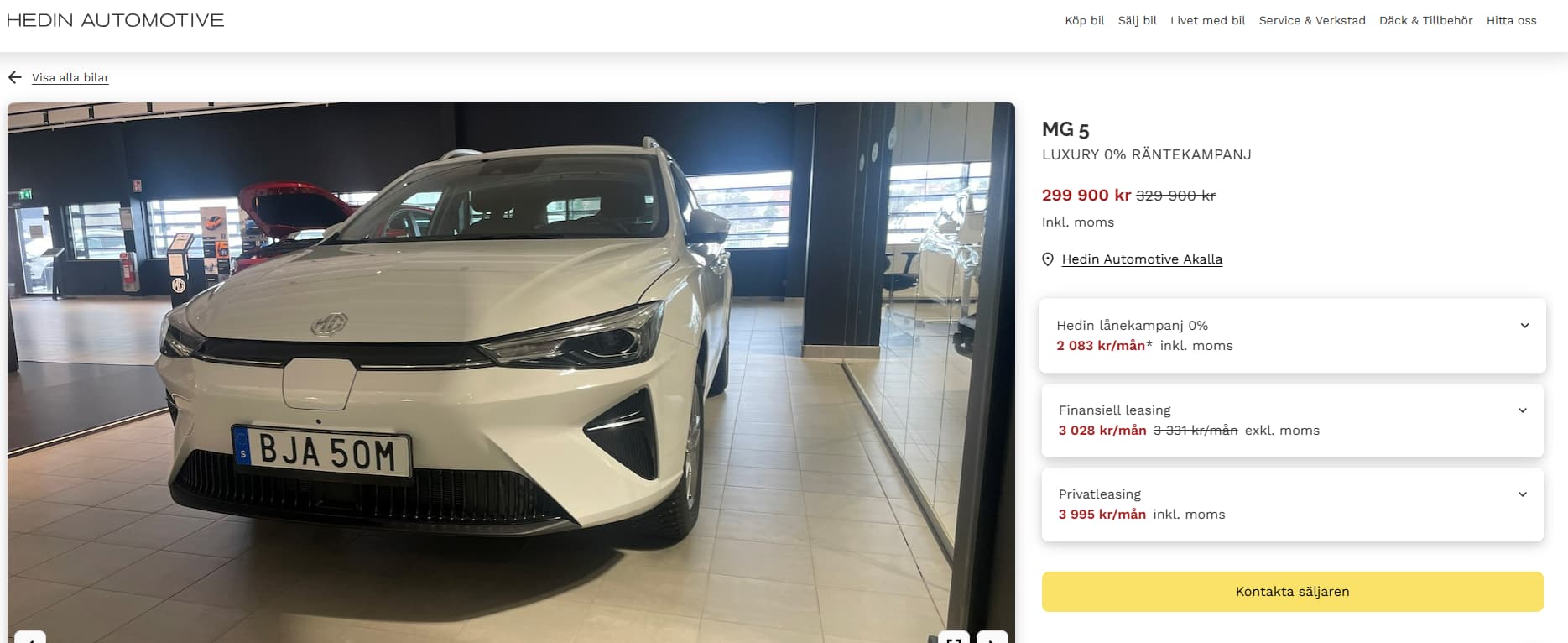The image size is (1568, 643).
Task: Click the Hedin Automotive logo
Action: (x=116, y=20)
